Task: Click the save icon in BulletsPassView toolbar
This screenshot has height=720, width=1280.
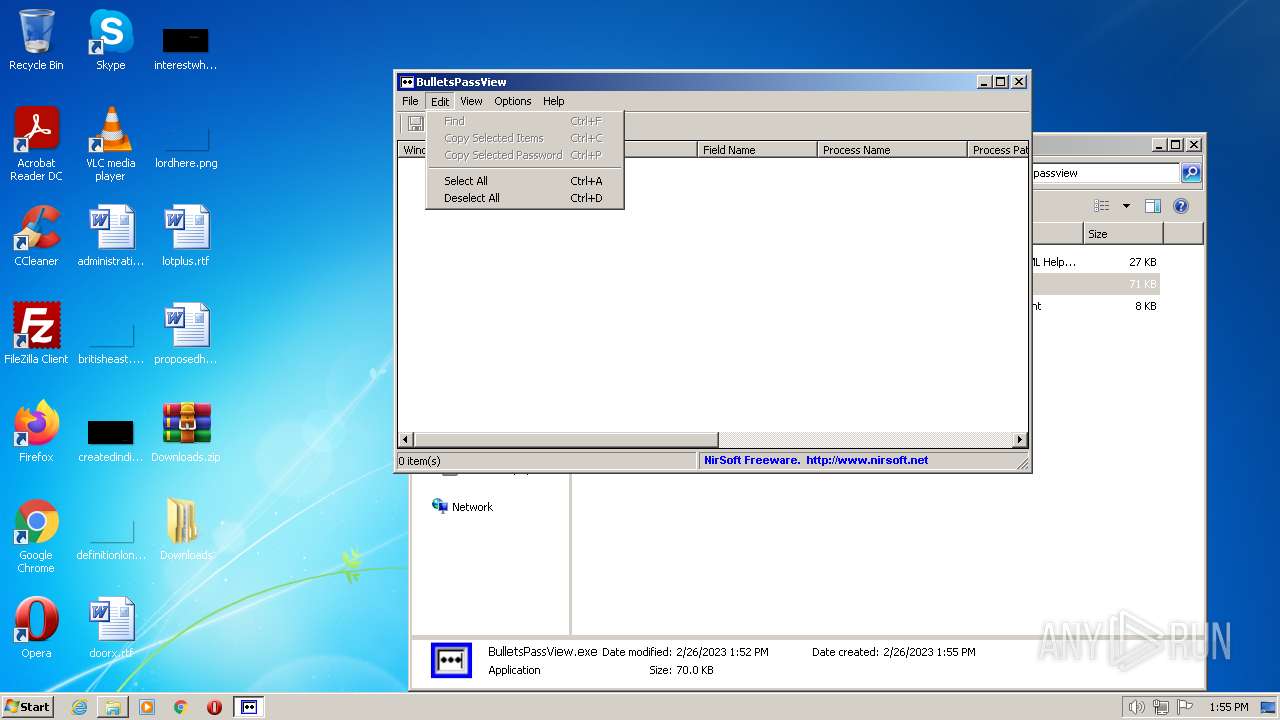Action: pos(415,124)
